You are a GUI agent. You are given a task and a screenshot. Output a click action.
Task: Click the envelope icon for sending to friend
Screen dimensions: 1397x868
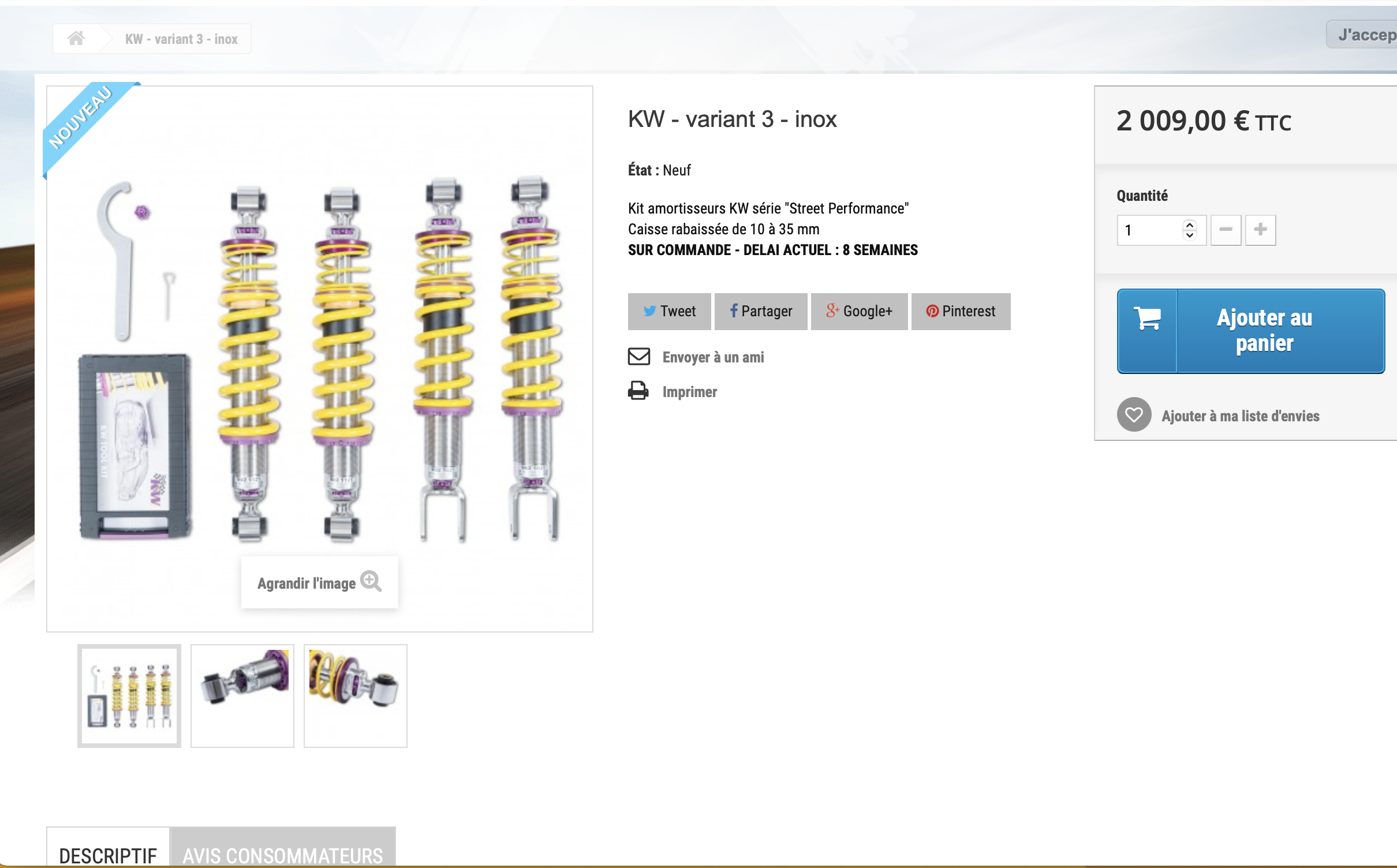pyautogui.click(x=639, y=357)
